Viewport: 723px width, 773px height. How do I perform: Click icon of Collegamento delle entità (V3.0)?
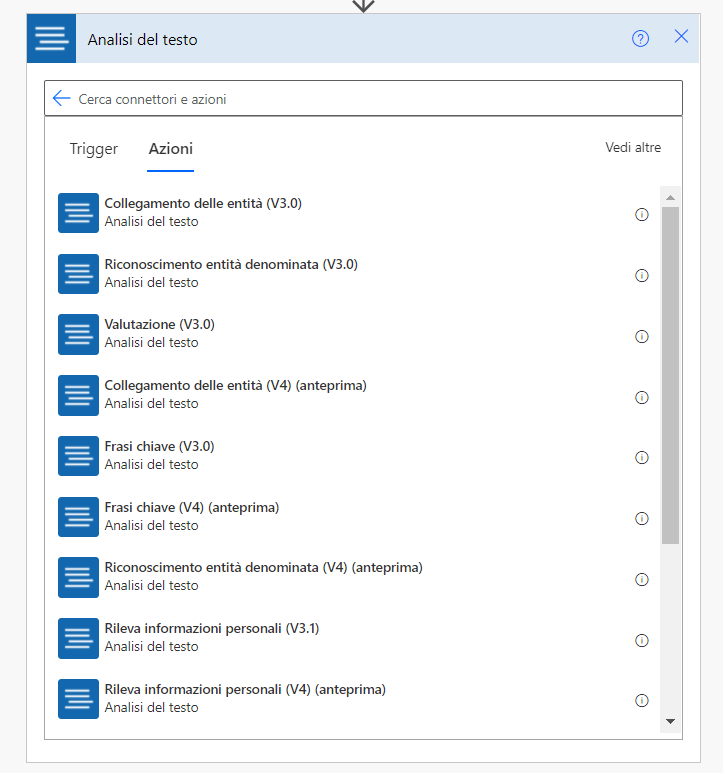(x=78, y=213)
